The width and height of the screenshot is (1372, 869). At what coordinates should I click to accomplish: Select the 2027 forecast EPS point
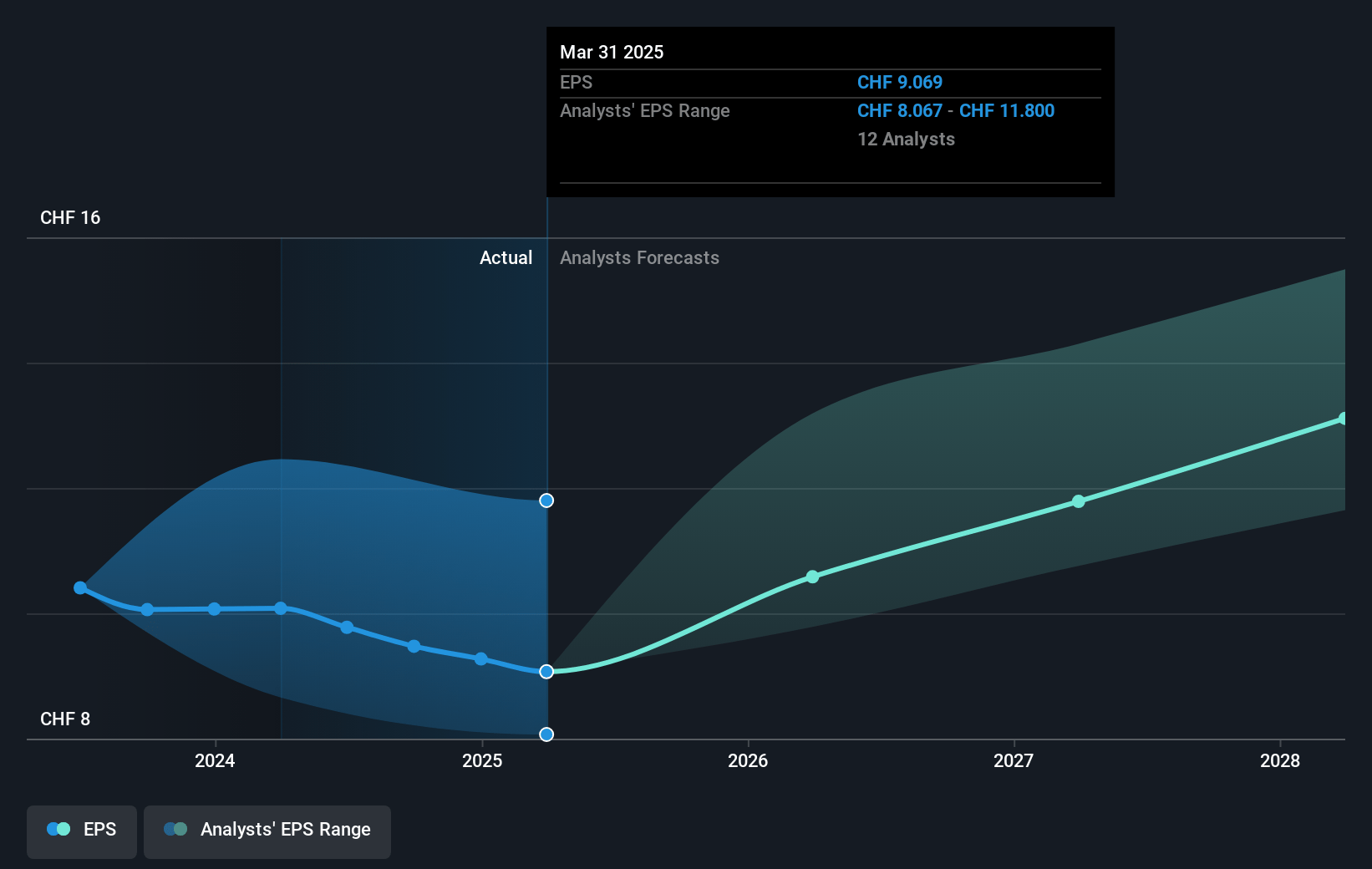(1079, 501)
